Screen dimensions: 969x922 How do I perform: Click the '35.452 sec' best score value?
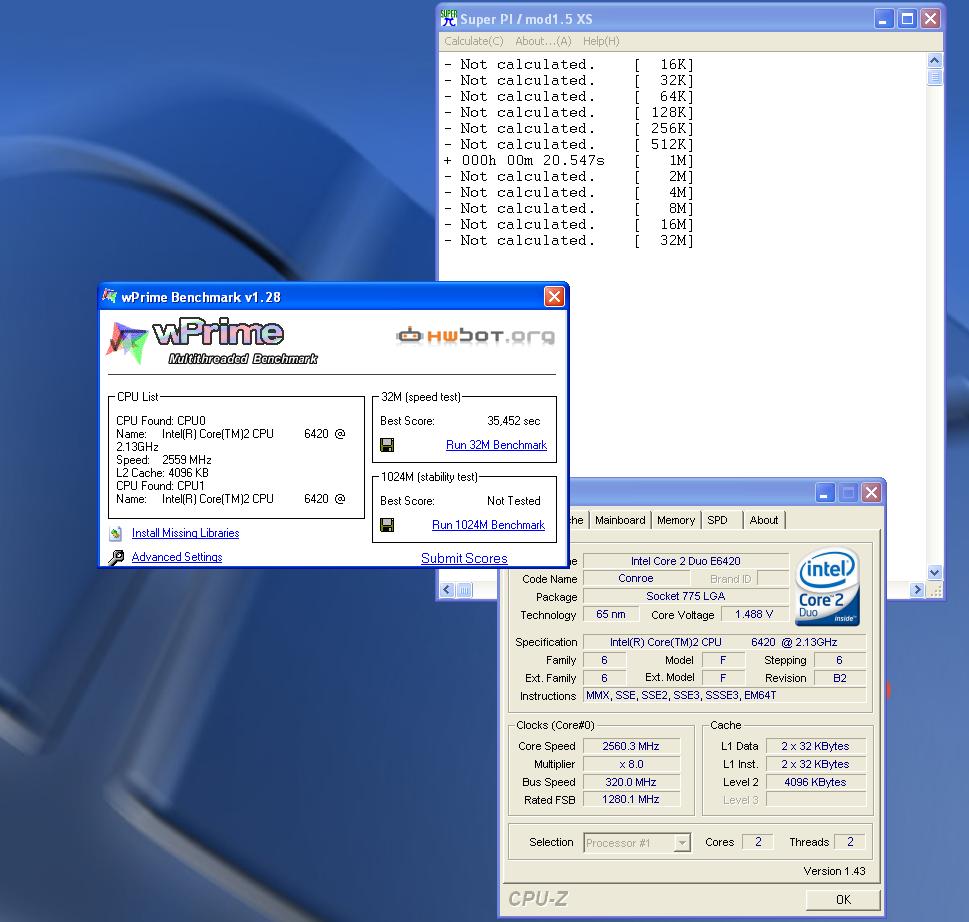coord(514,421)
